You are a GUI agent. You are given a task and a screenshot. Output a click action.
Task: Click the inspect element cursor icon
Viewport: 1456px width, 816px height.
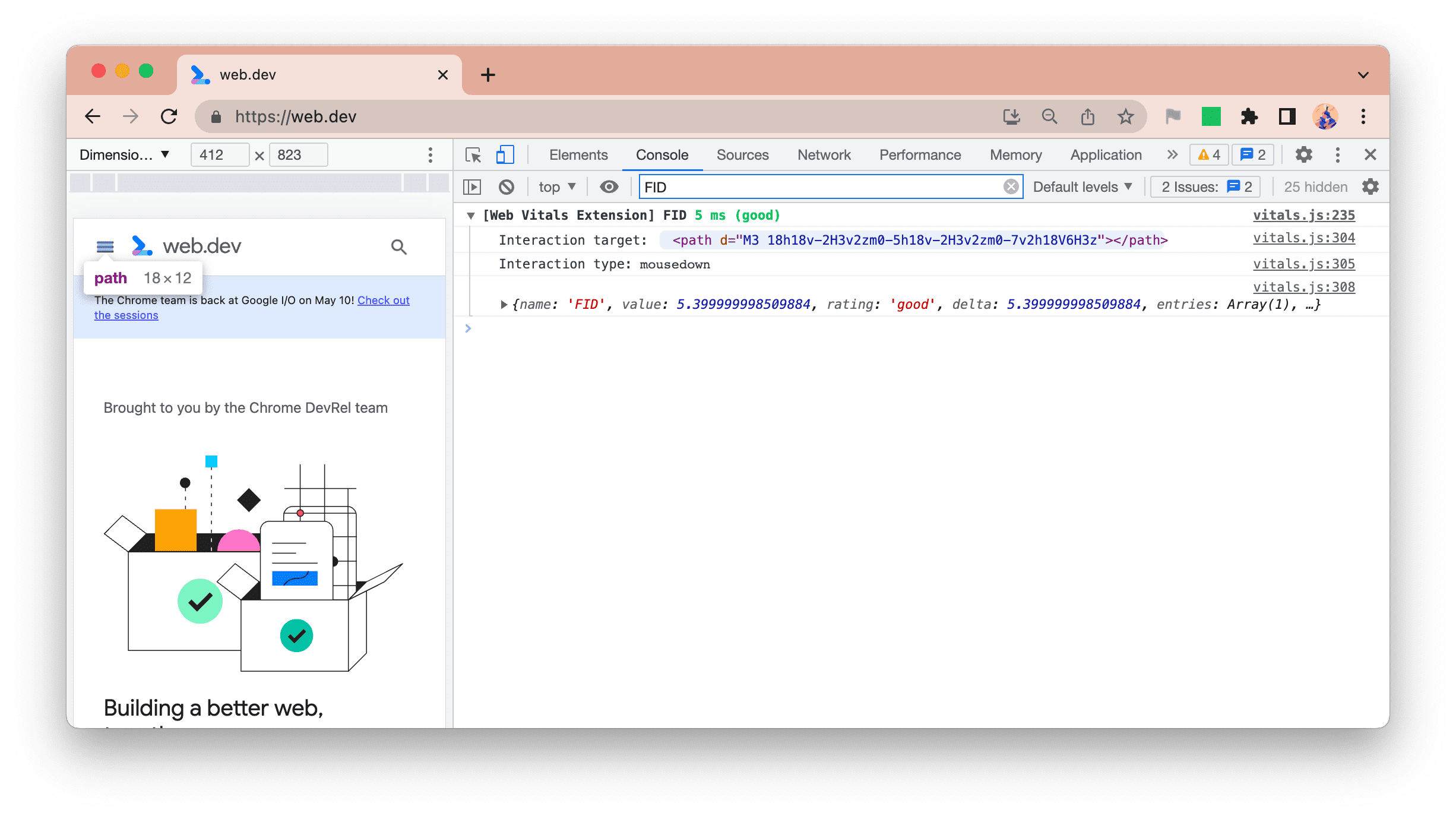pyautogui.click(x=474, y=154)
